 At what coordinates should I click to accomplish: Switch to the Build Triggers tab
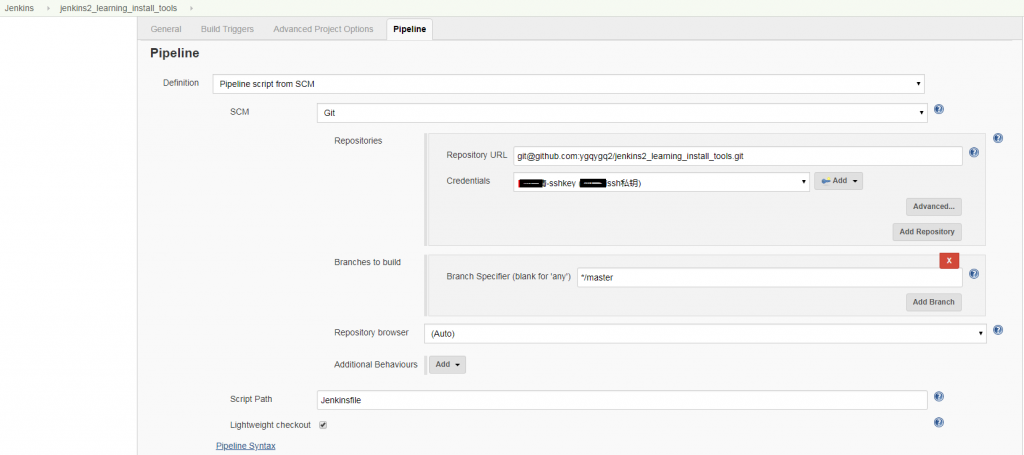[227, 29]
